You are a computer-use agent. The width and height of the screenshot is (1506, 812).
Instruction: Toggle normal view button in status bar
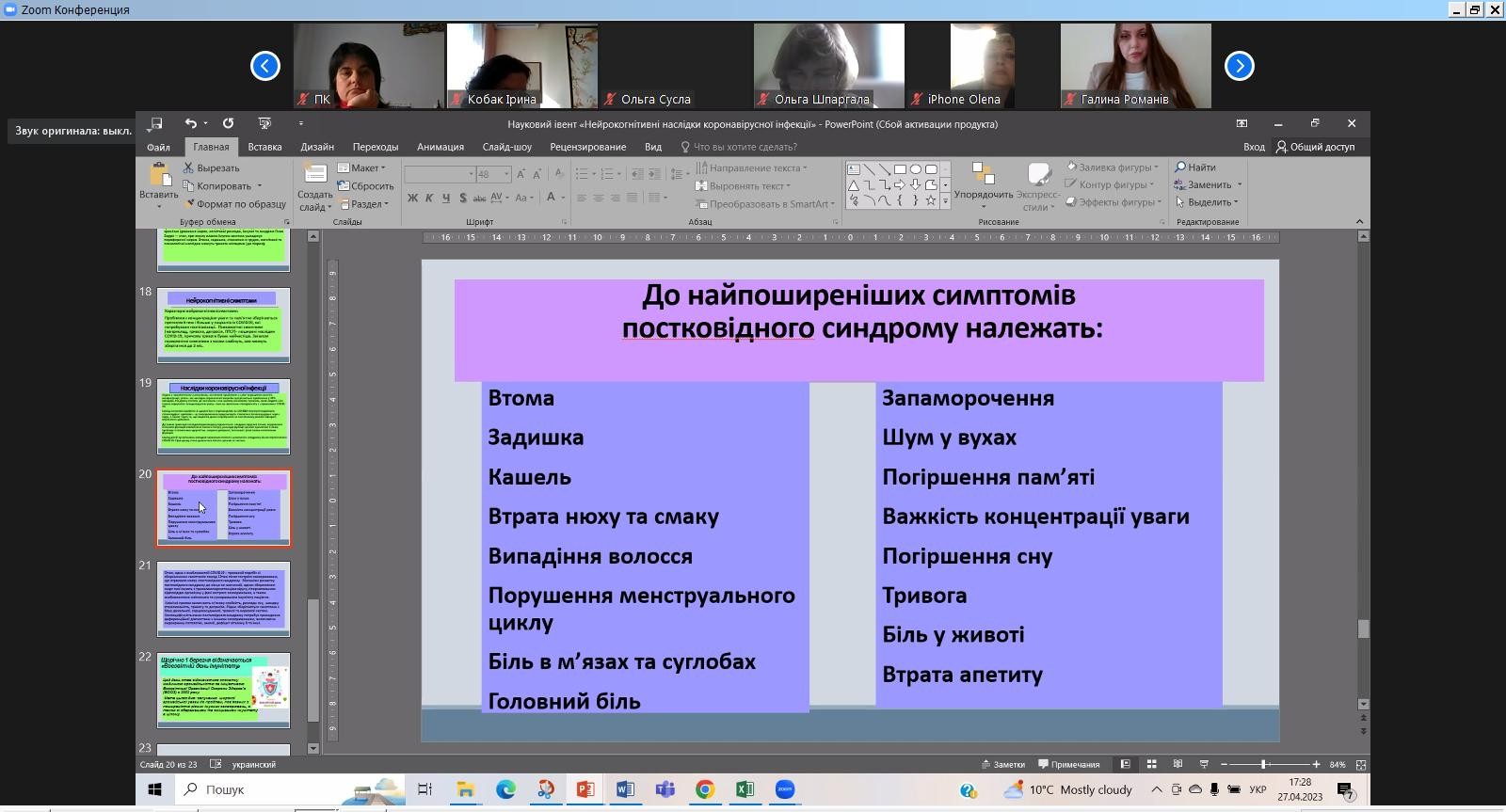coord(1125,764)
